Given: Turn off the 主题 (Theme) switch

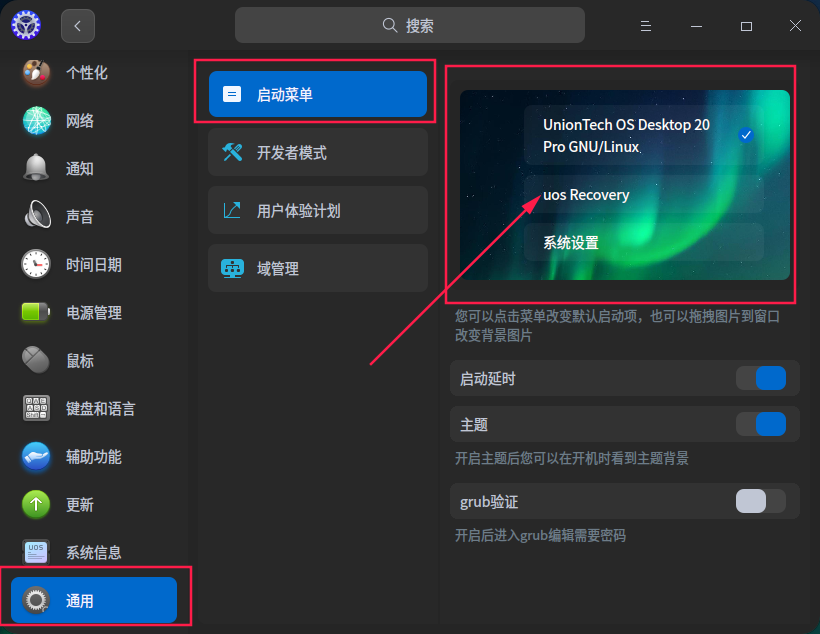Looking at the screenshot, I should [x=762, y=424].
